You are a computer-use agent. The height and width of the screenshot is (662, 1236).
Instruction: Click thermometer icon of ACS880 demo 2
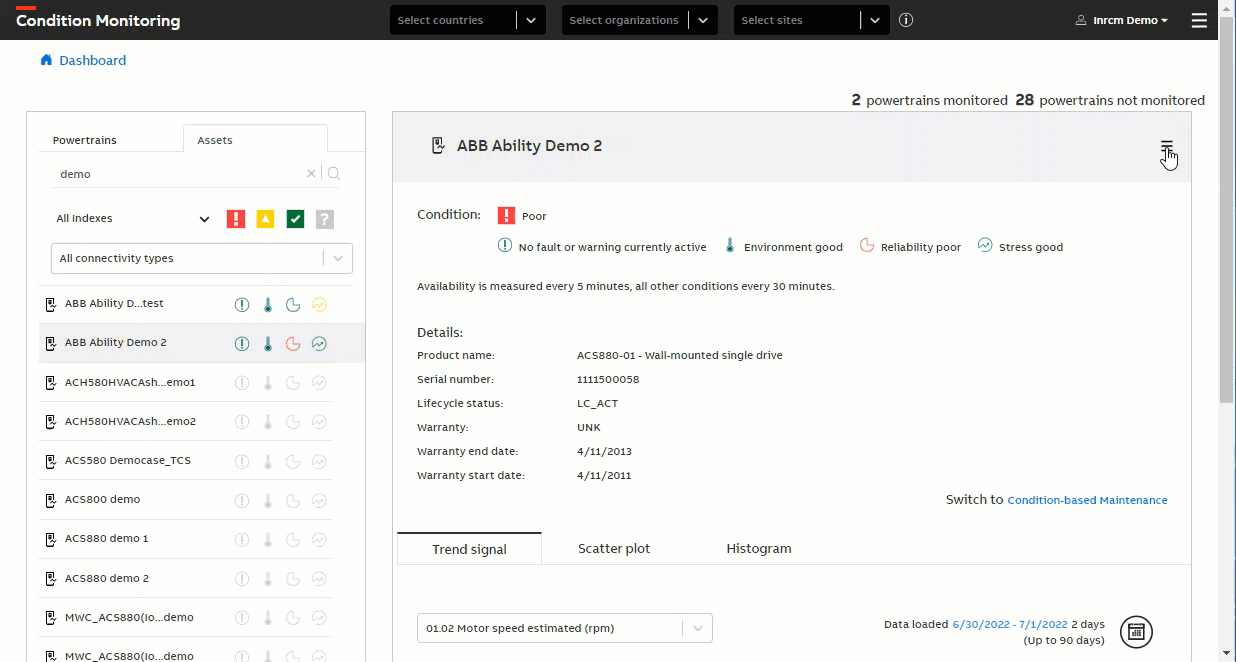point(268,579)
